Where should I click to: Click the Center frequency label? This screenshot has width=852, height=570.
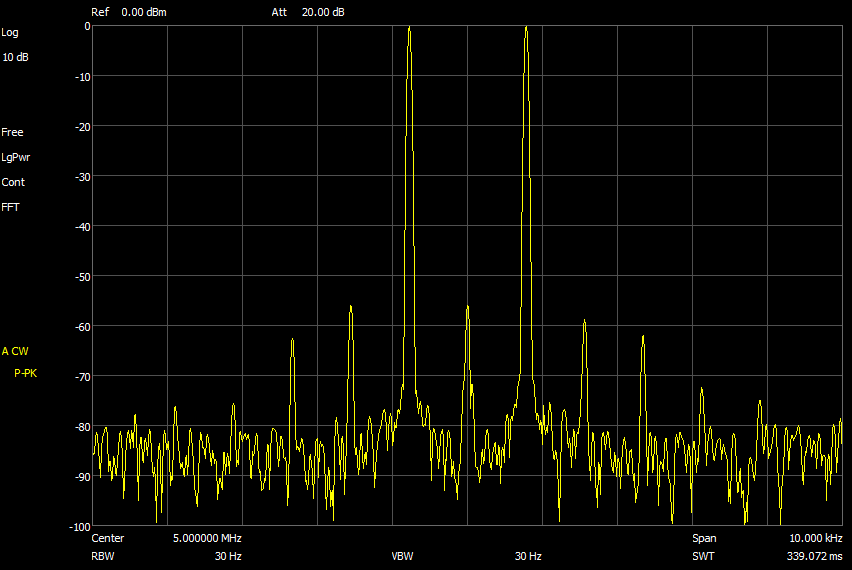pos(108,538)
